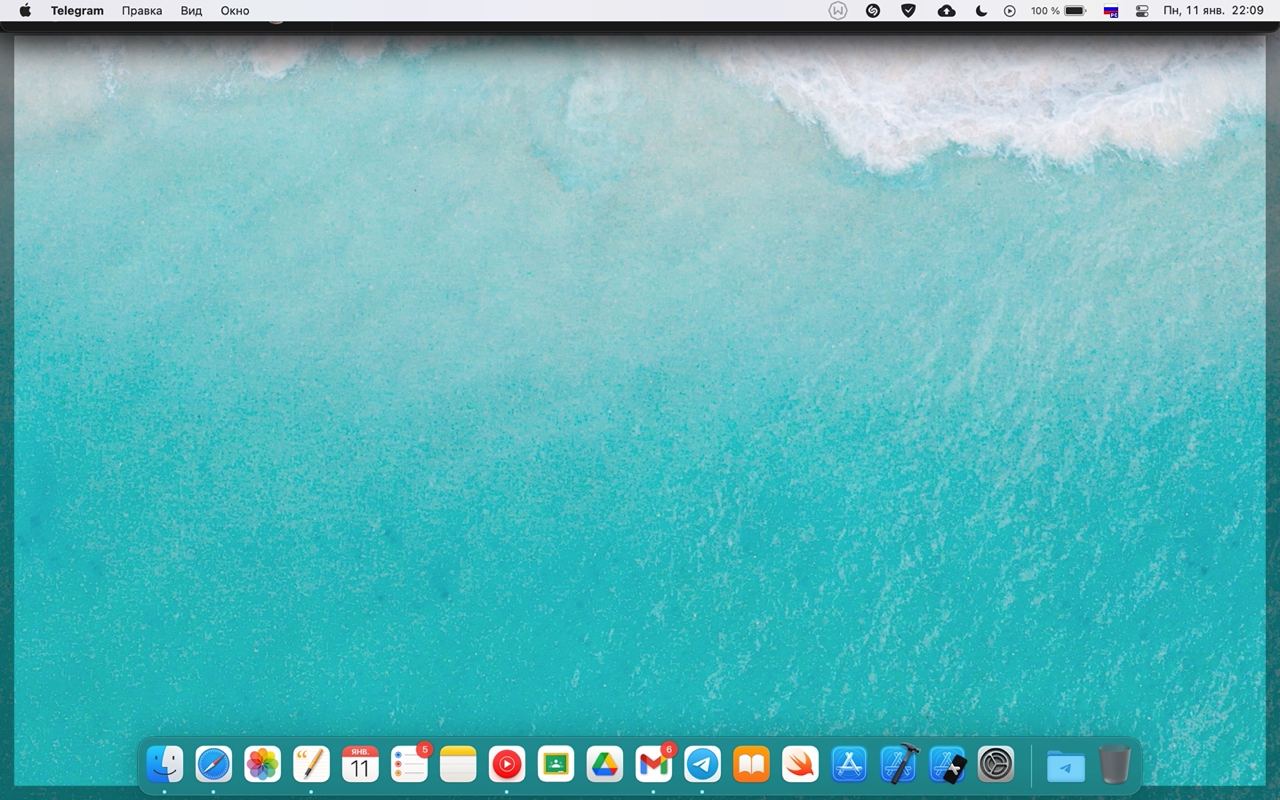Open the Telegram application menu
The image size is (1280, 800).
(x=77, y=11)
